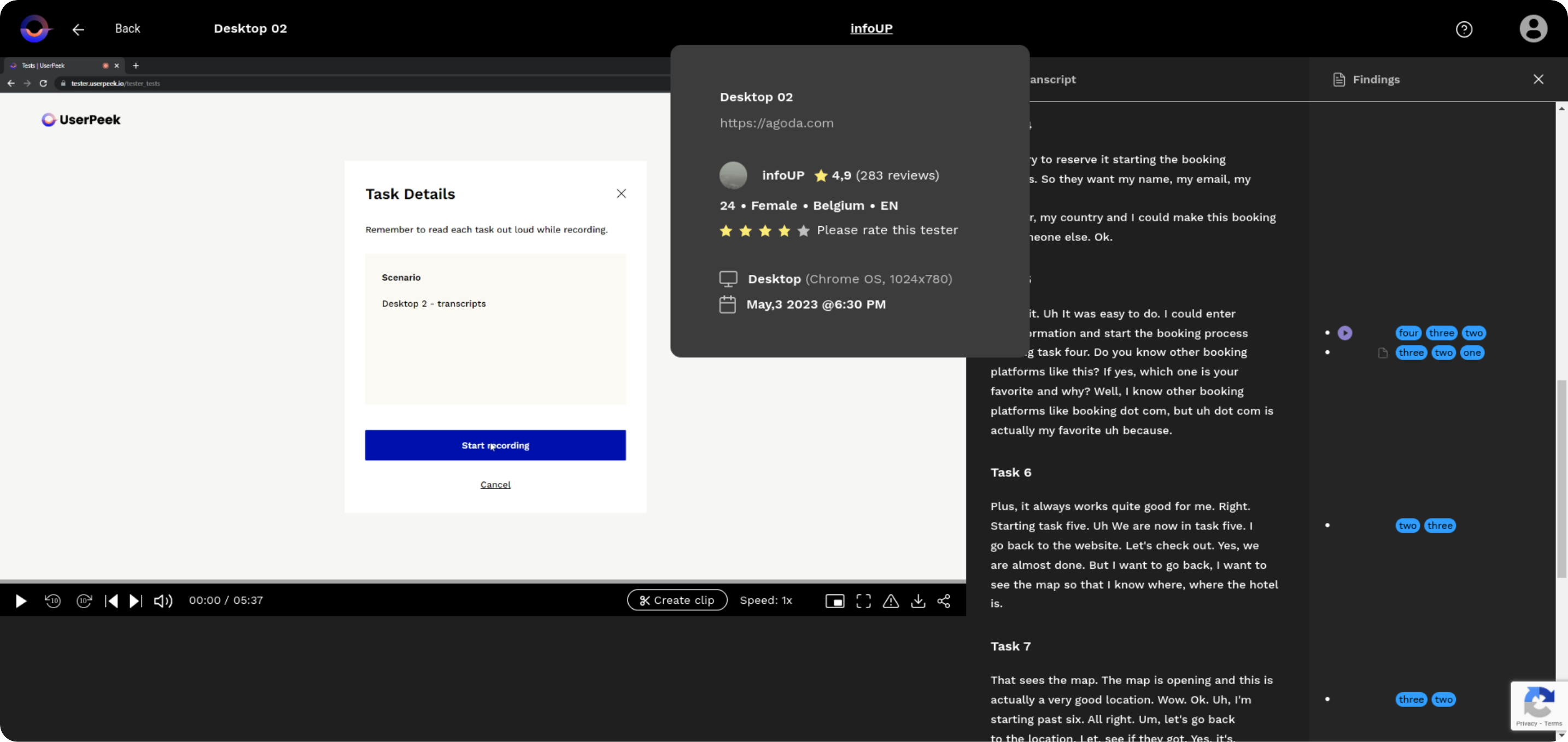
Task: Click the help question mark icon
Action: coord(1464,28)
